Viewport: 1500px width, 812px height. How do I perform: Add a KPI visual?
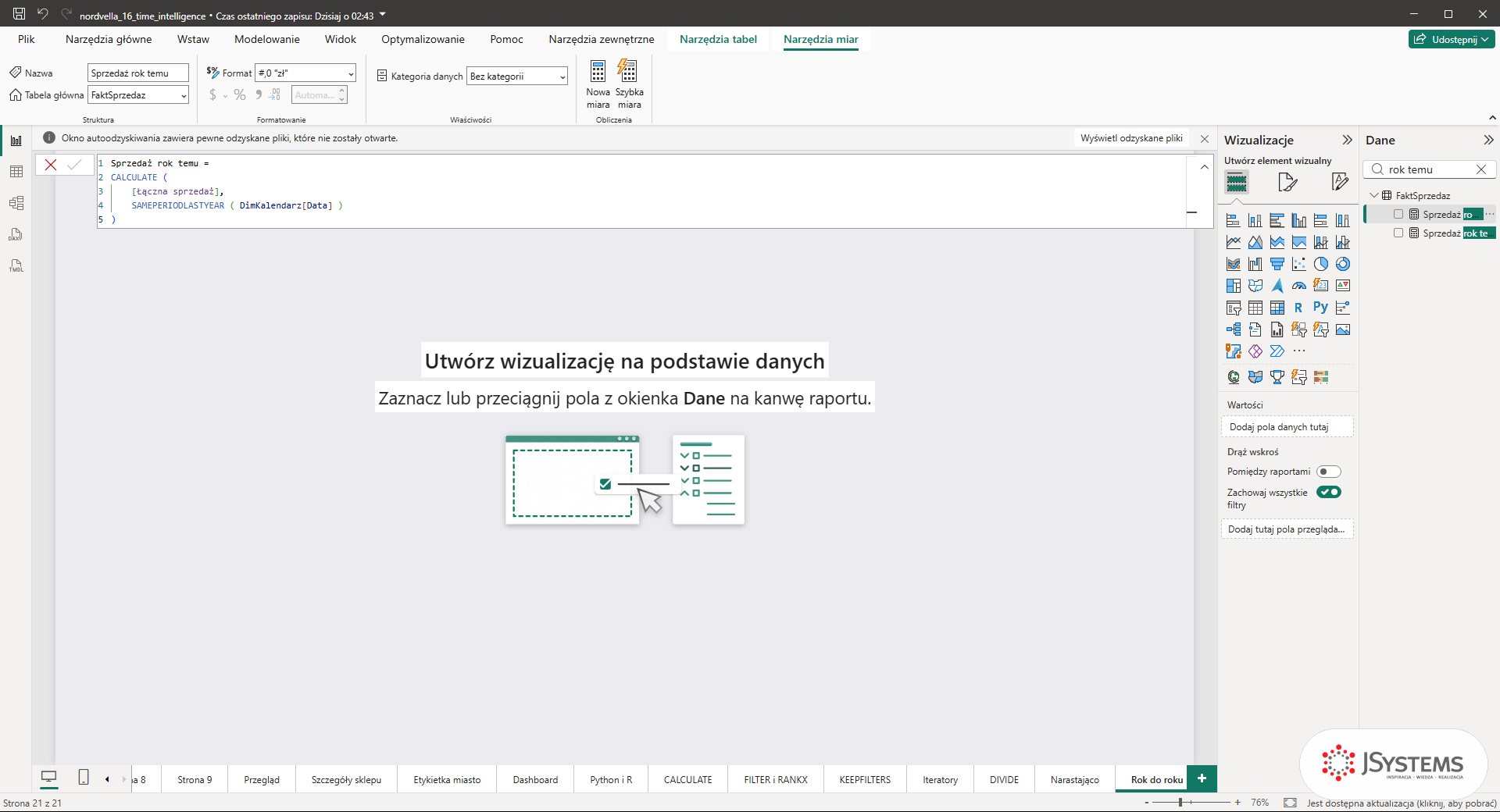(1343, 286)
